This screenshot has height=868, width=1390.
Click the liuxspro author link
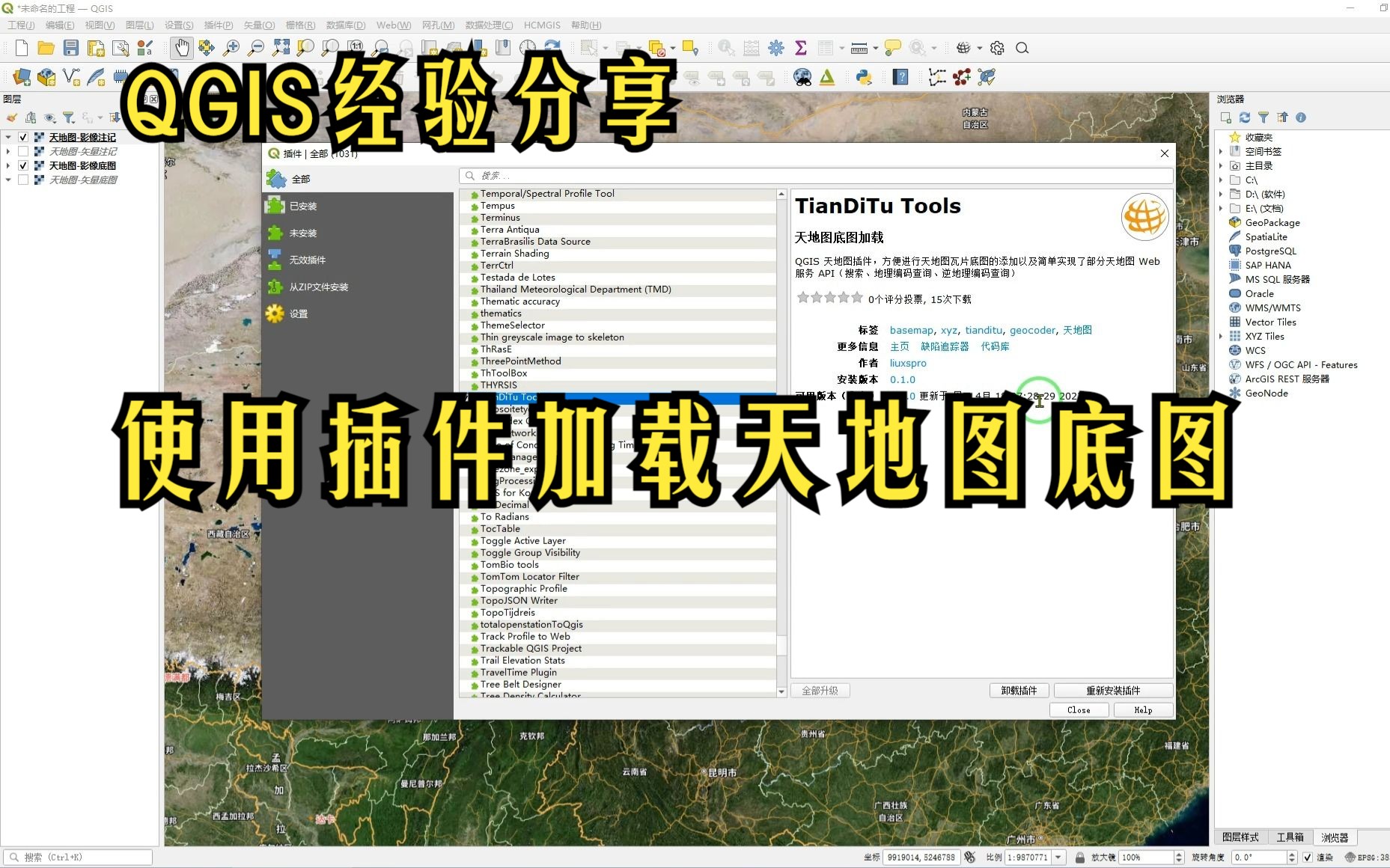pos(908,363)
